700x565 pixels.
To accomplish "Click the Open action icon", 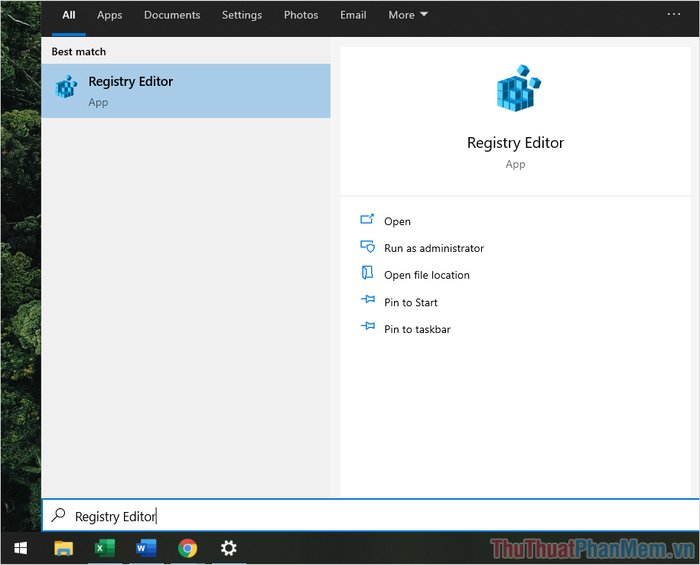I will pyautogui.click(x=367, y=219).
